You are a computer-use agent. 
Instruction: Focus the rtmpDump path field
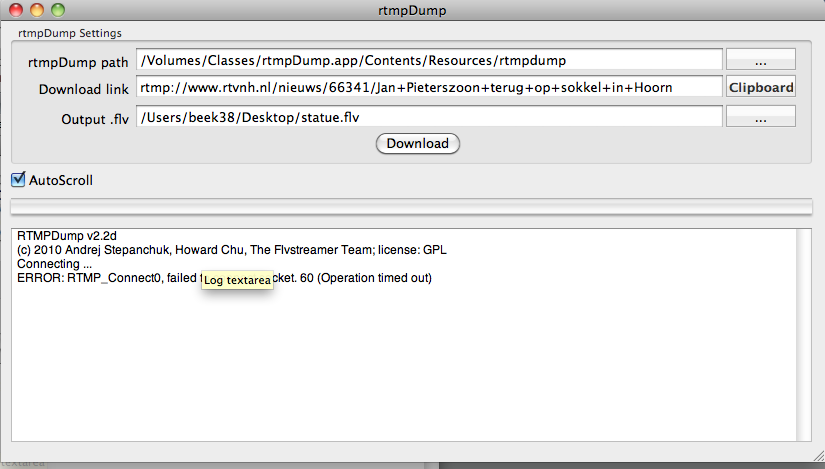pyautogui.click(x=429, y=60)
